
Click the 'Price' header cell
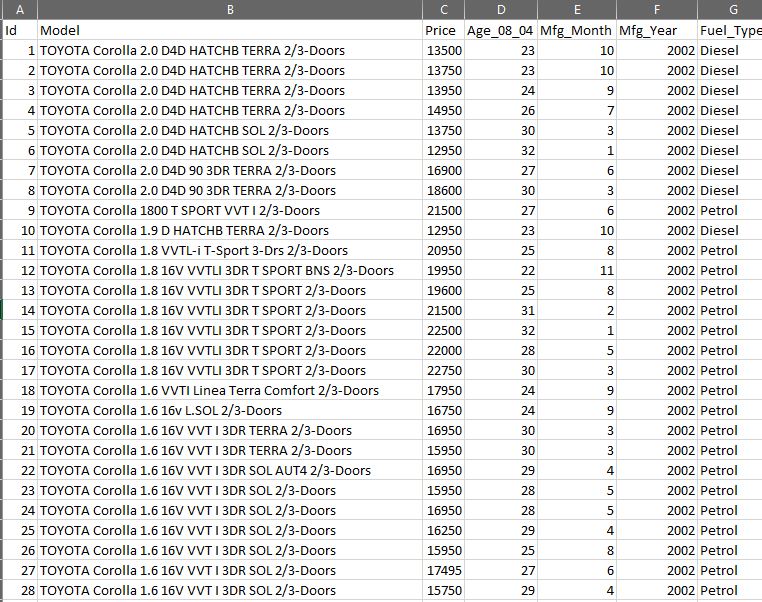[x=442, y=30]
